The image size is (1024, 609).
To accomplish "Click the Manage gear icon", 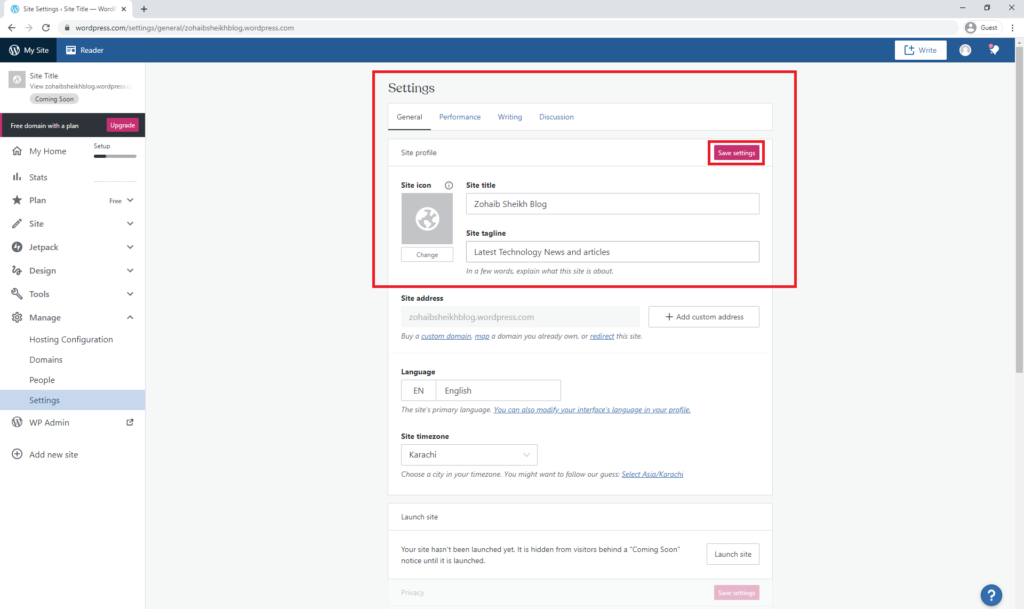I will coord(17,317).
